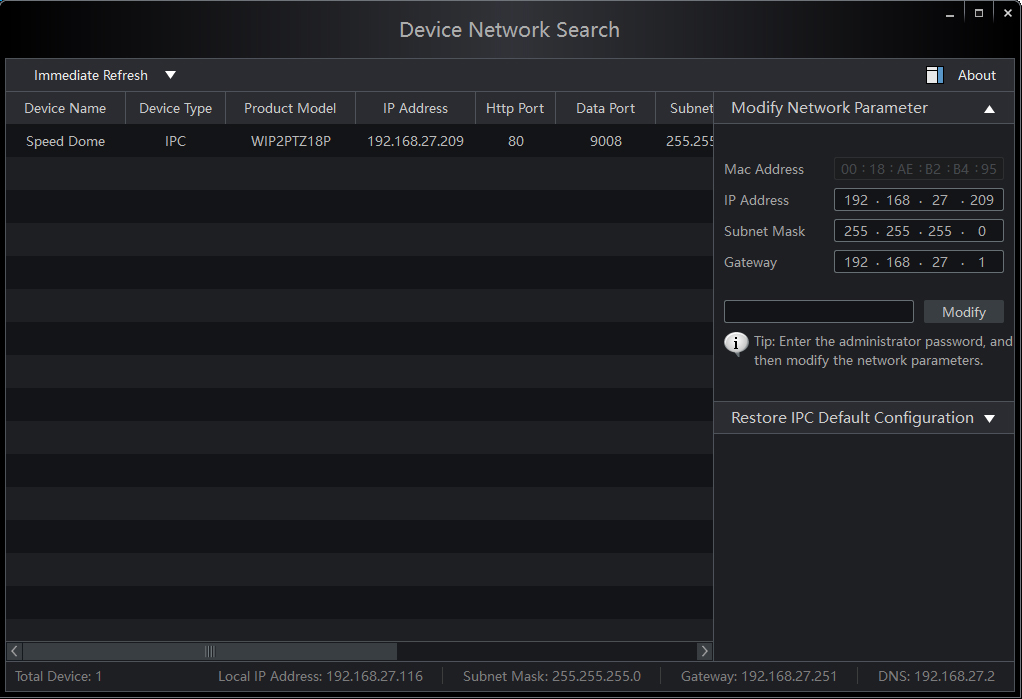1022x699 pixels.
Task: Click the About icon
Action: 935,75
